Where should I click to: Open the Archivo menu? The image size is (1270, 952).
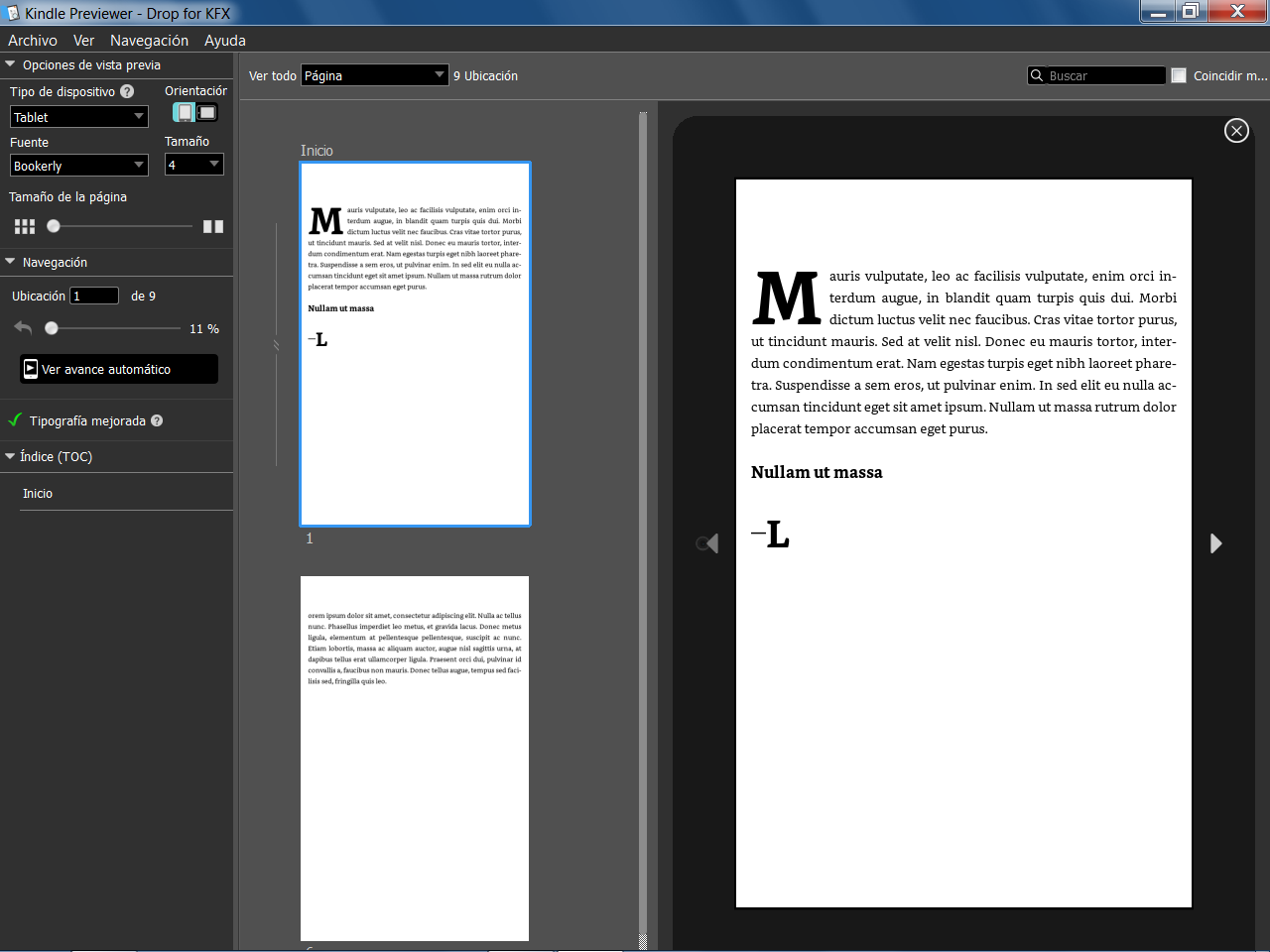coord(33,41)
